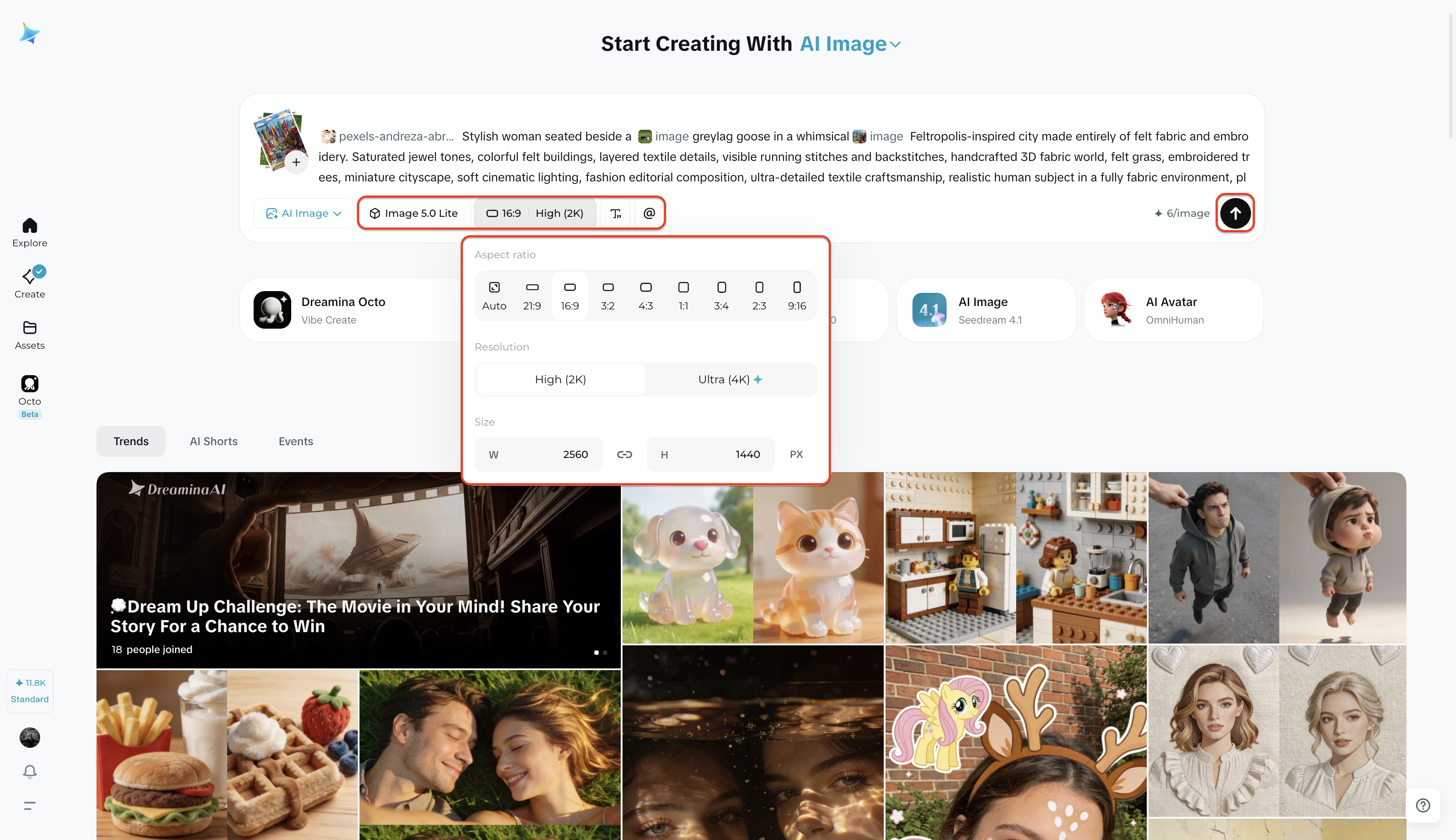Select the 4:3 aspect ratio

point(646,295)
